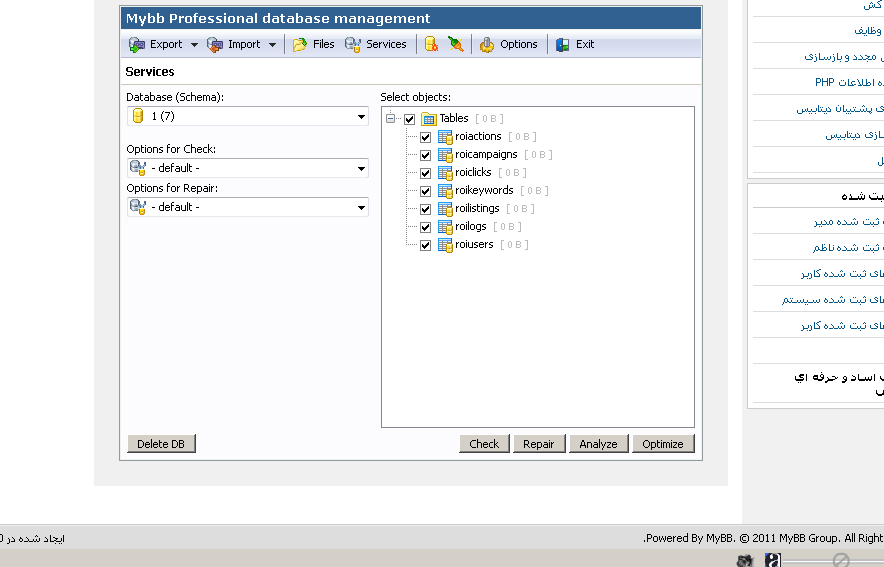Toggle the roikeywords table checkbox

click(x=426, y=191)
